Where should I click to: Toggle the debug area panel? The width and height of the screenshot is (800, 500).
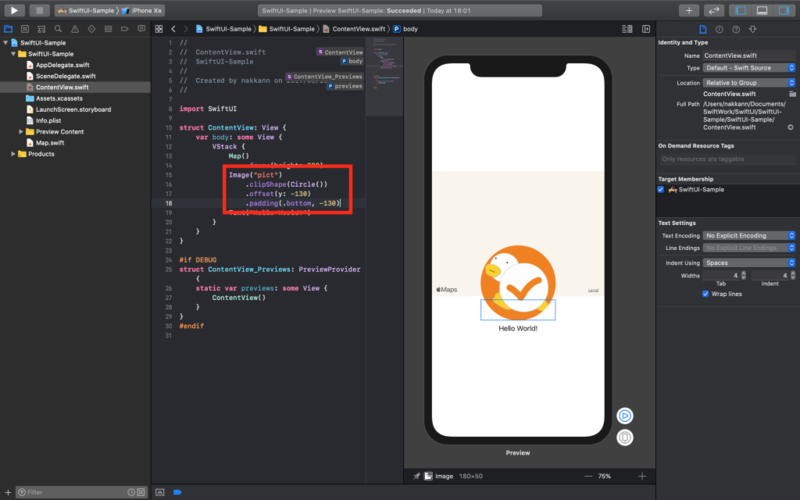coord(762,10)
